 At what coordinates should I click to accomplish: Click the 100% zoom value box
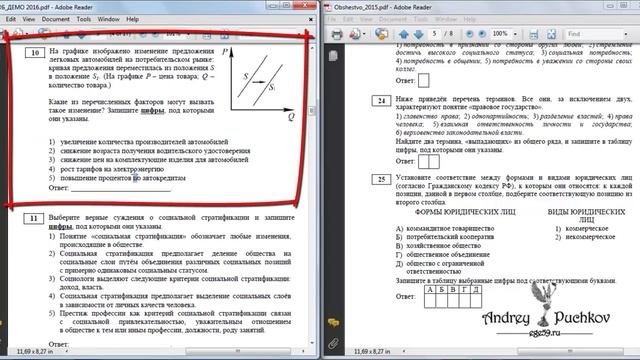pyautogui.click(x=500, y=33)
